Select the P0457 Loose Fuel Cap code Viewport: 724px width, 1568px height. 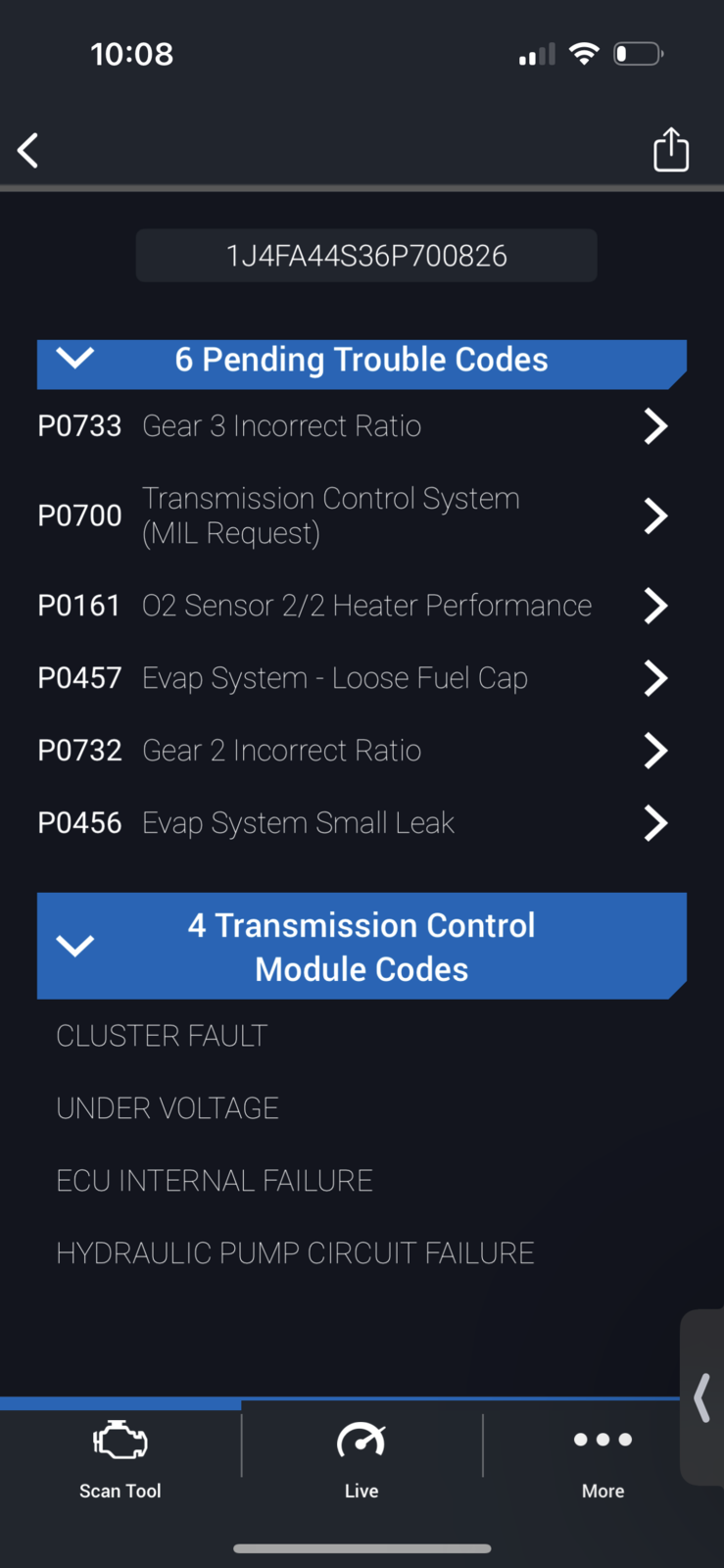pos(334,678)
